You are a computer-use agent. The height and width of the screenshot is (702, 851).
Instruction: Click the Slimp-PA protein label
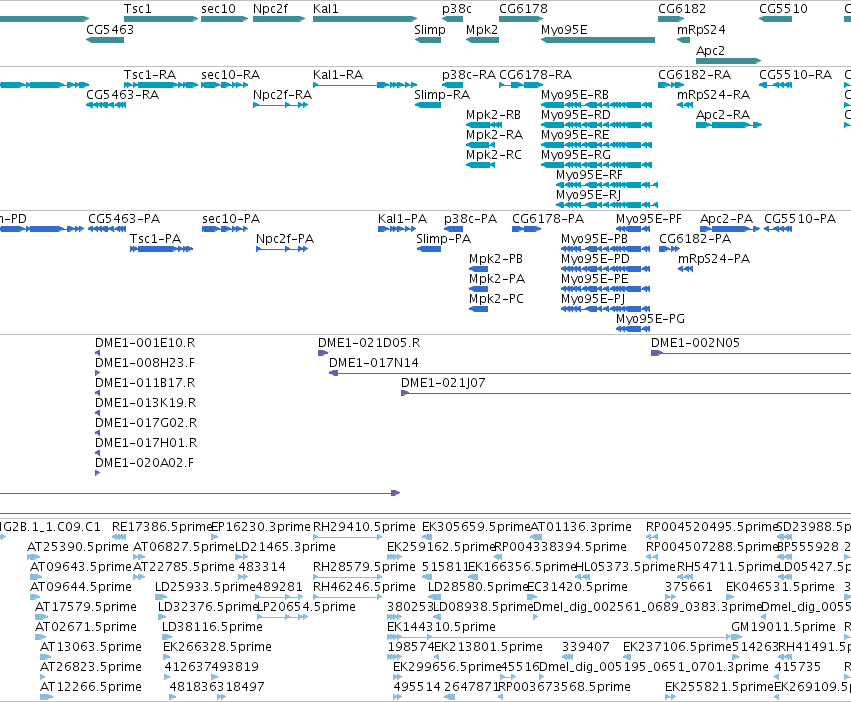(443, 239)
